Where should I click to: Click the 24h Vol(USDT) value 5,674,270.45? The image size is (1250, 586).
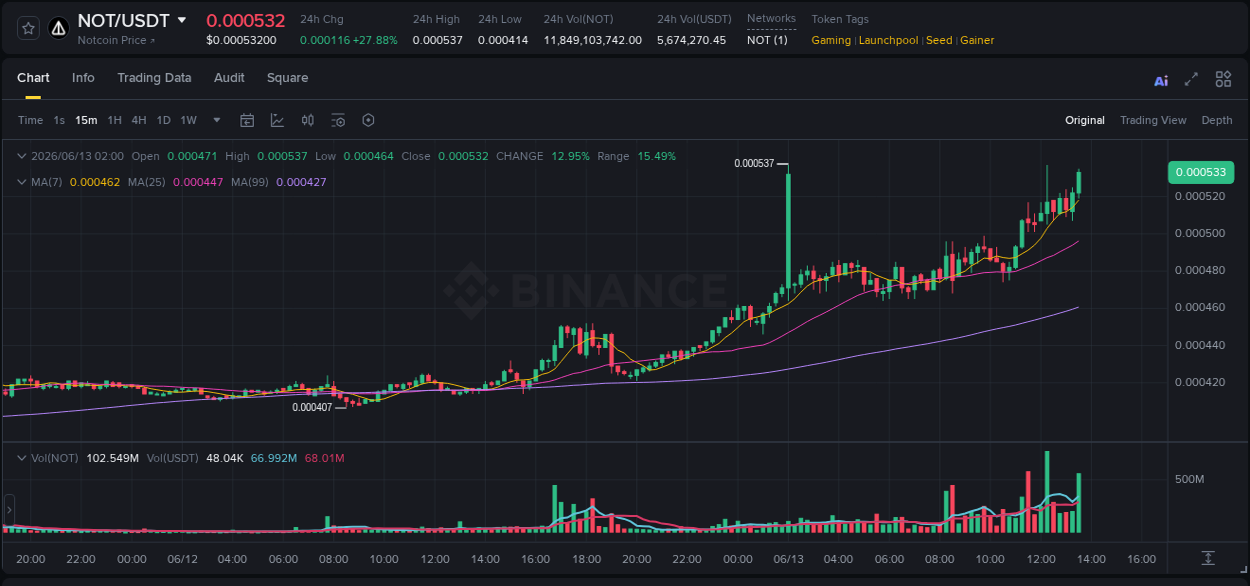[x=692, y=40]
